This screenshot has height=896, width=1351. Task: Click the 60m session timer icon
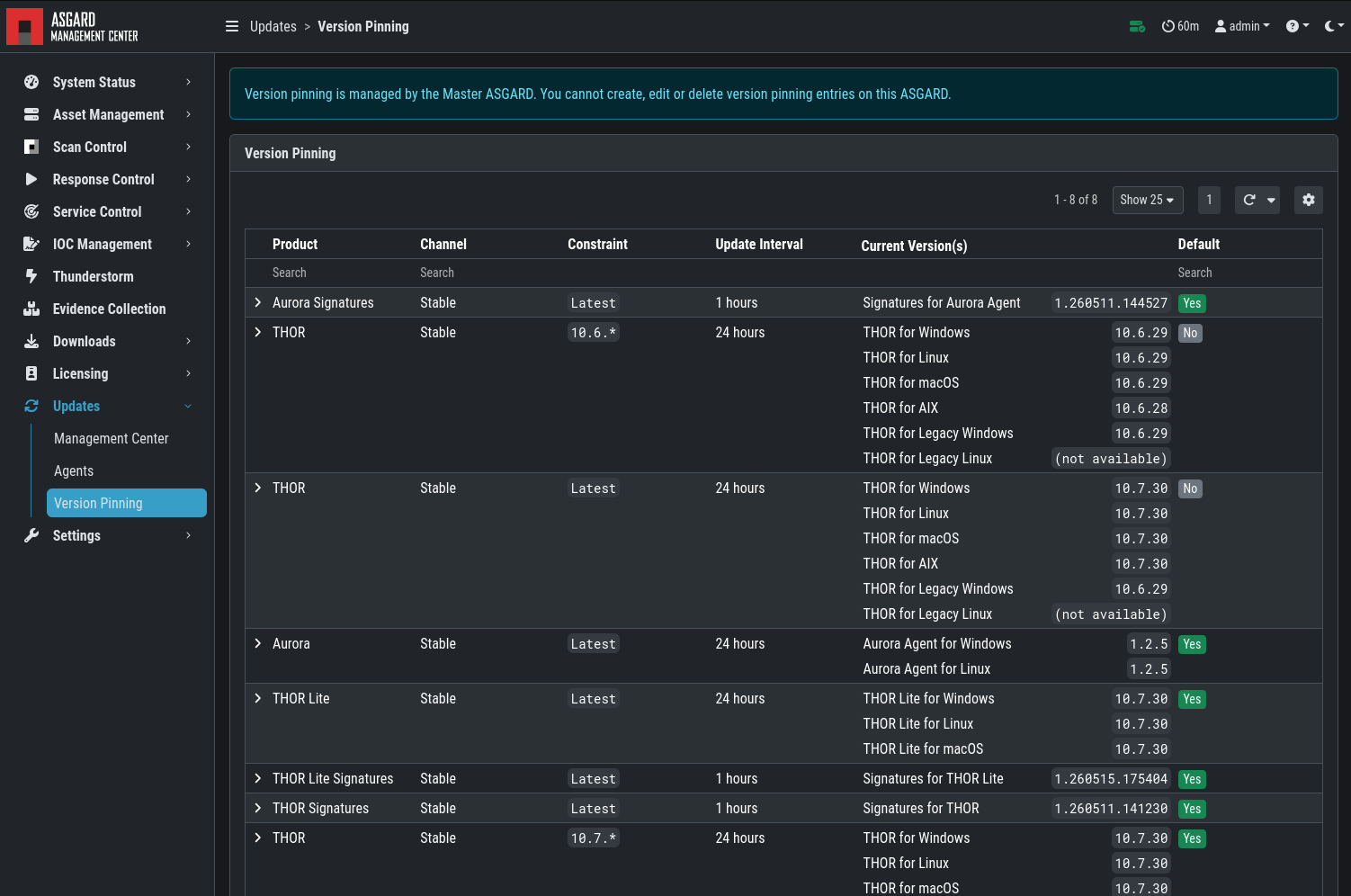[x=1180, y=26]
